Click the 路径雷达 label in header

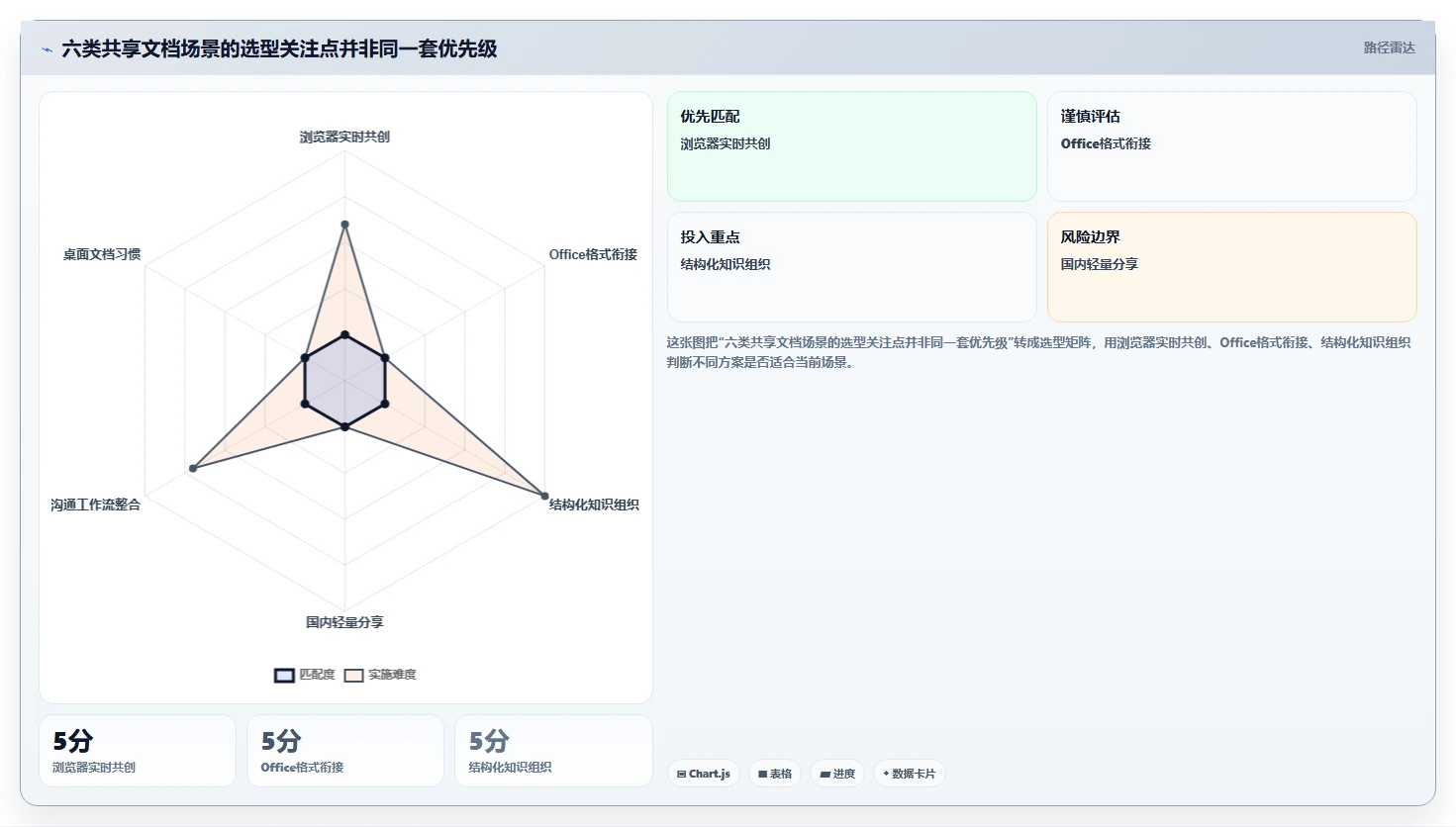point(1389,47)
